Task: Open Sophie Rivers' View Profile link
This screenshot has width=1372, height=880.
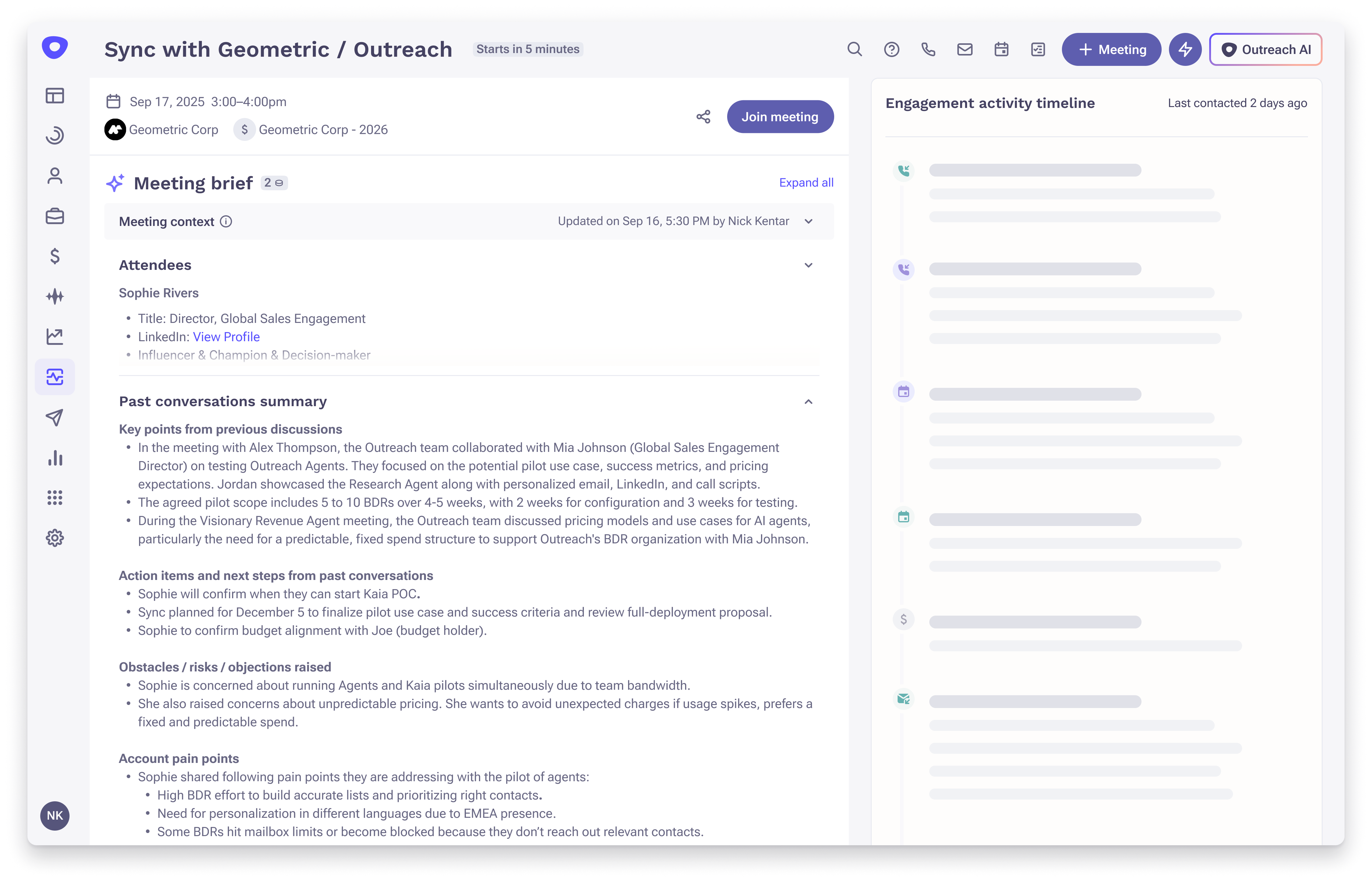Action: [x=226, y=337]
